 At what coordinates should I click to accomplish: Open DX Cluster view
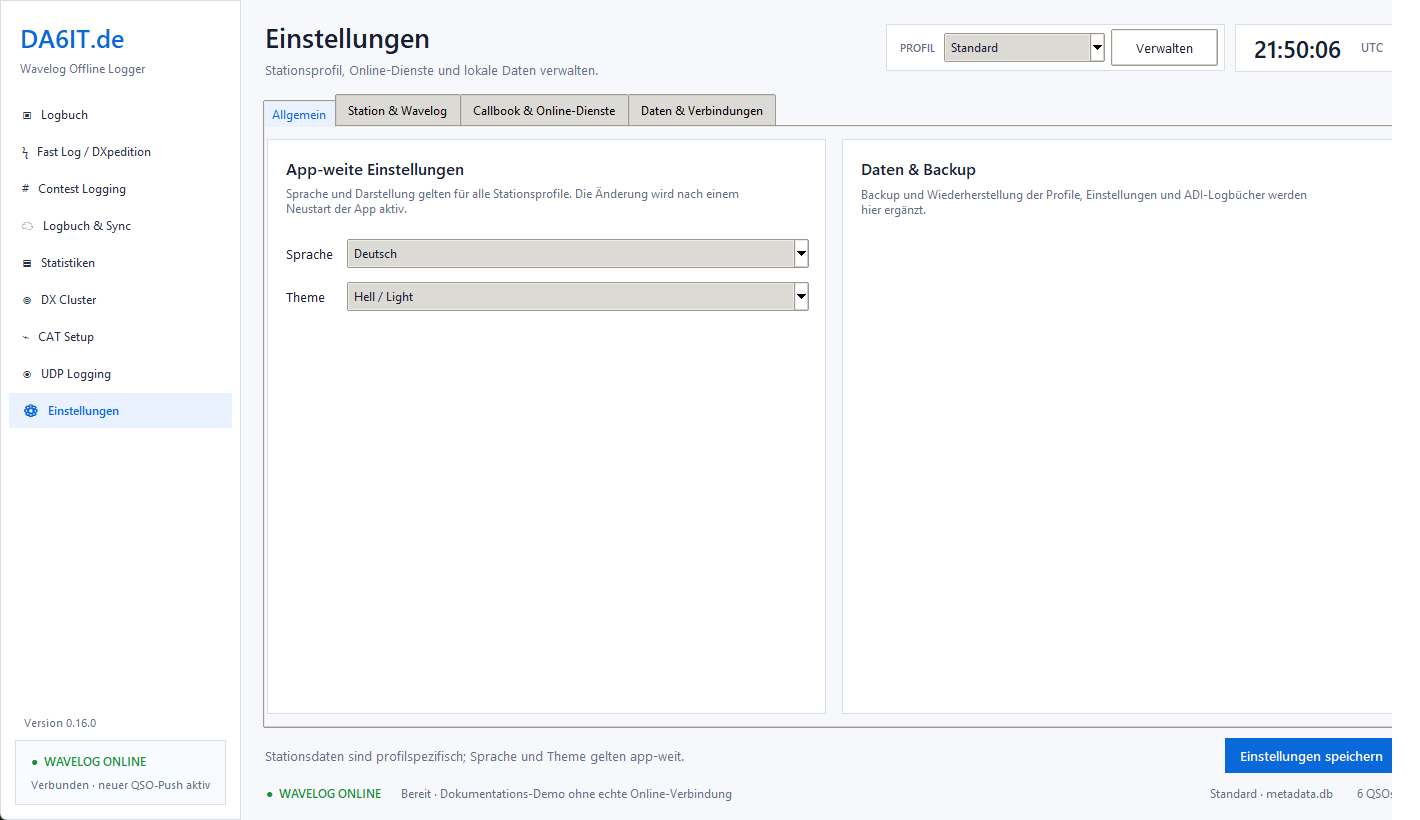tap(120, 300)
